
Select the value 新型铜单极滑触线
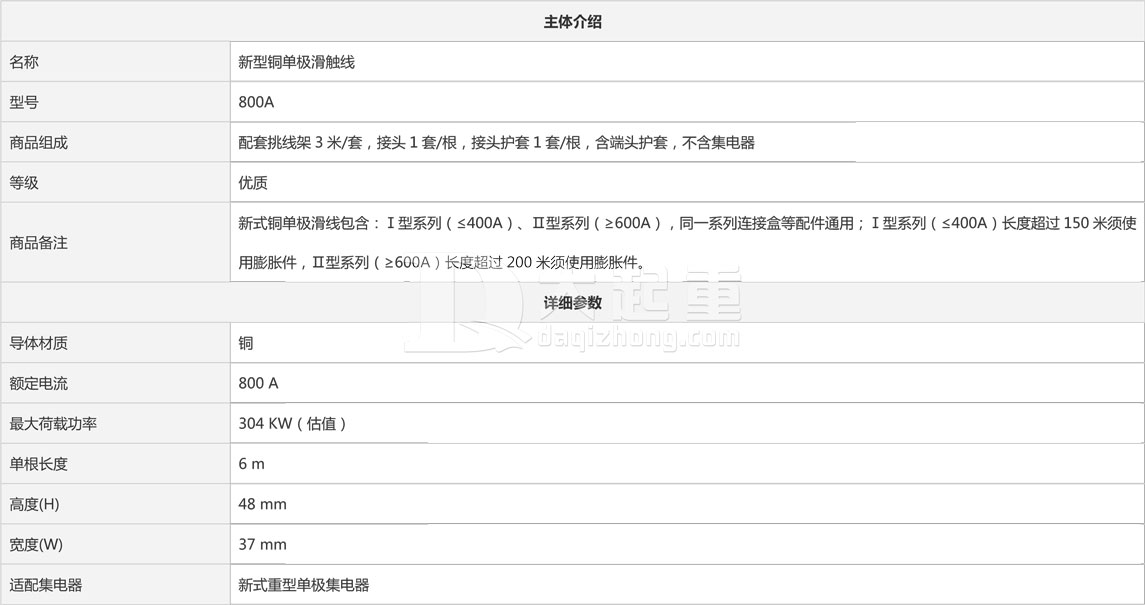pyautogui.click(x=296, y=62)
